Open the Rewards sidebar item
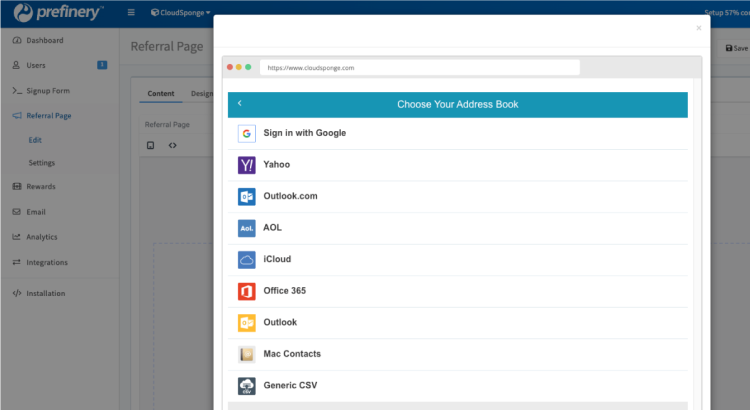Image resolution: width=750 pixels, height=410 pixels. pos(41,187)
